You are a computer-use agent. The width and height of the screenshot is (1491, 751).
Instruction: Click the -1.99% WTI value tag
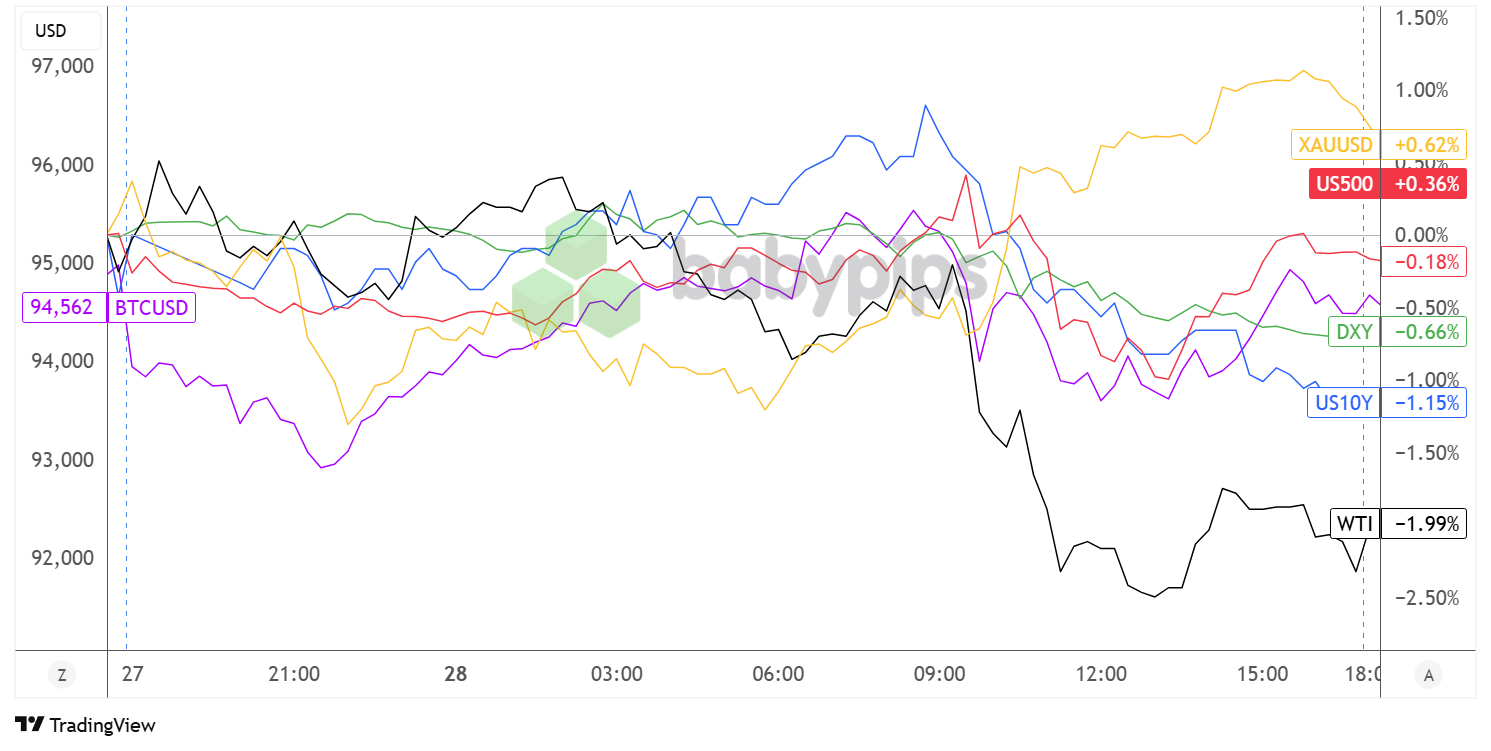point(1423,524)
